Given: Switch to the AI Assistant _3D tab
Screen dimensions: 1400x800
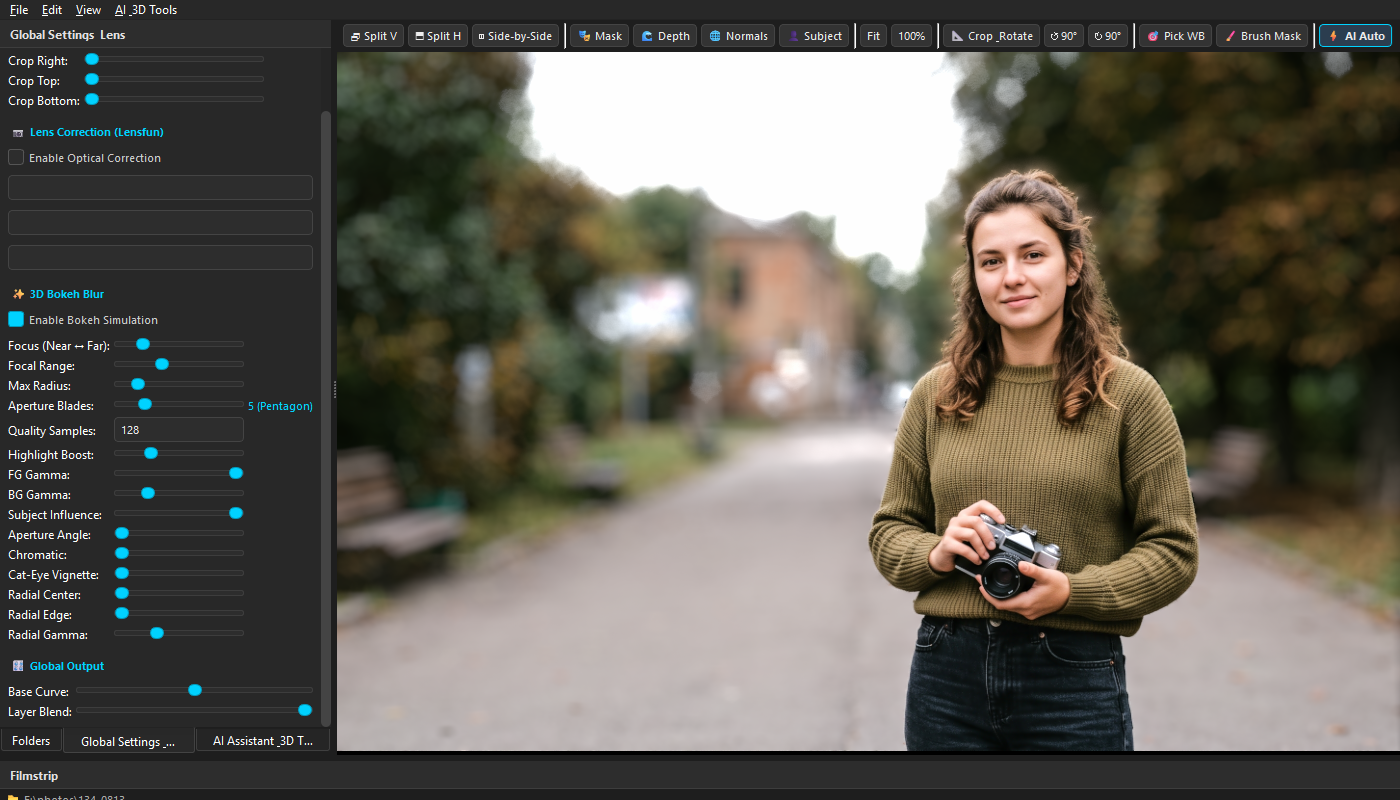Looking at the screenshot, I should (x=263, y=741).
